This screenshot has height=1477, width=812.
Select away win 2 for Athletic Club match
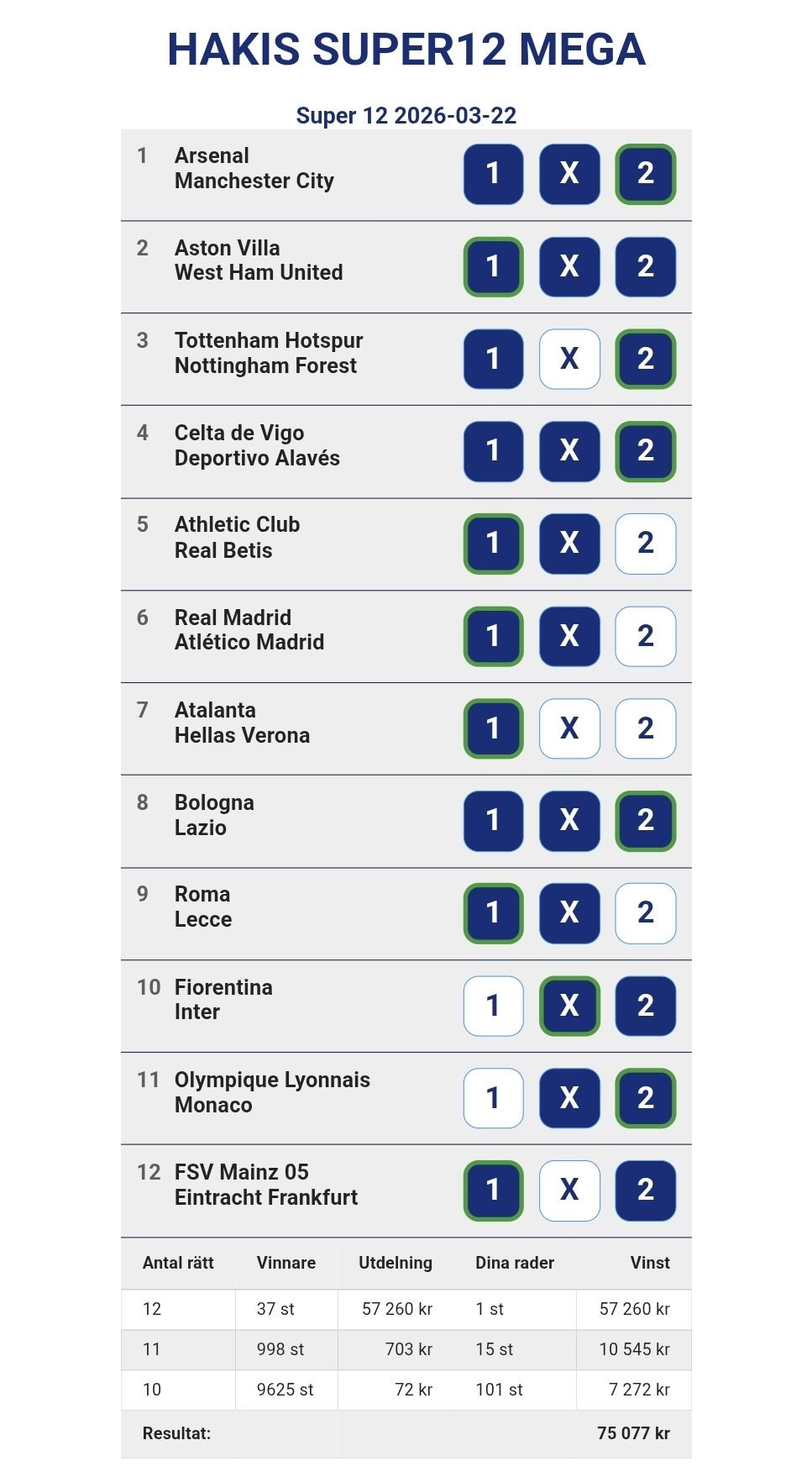[x=645, y=544]
